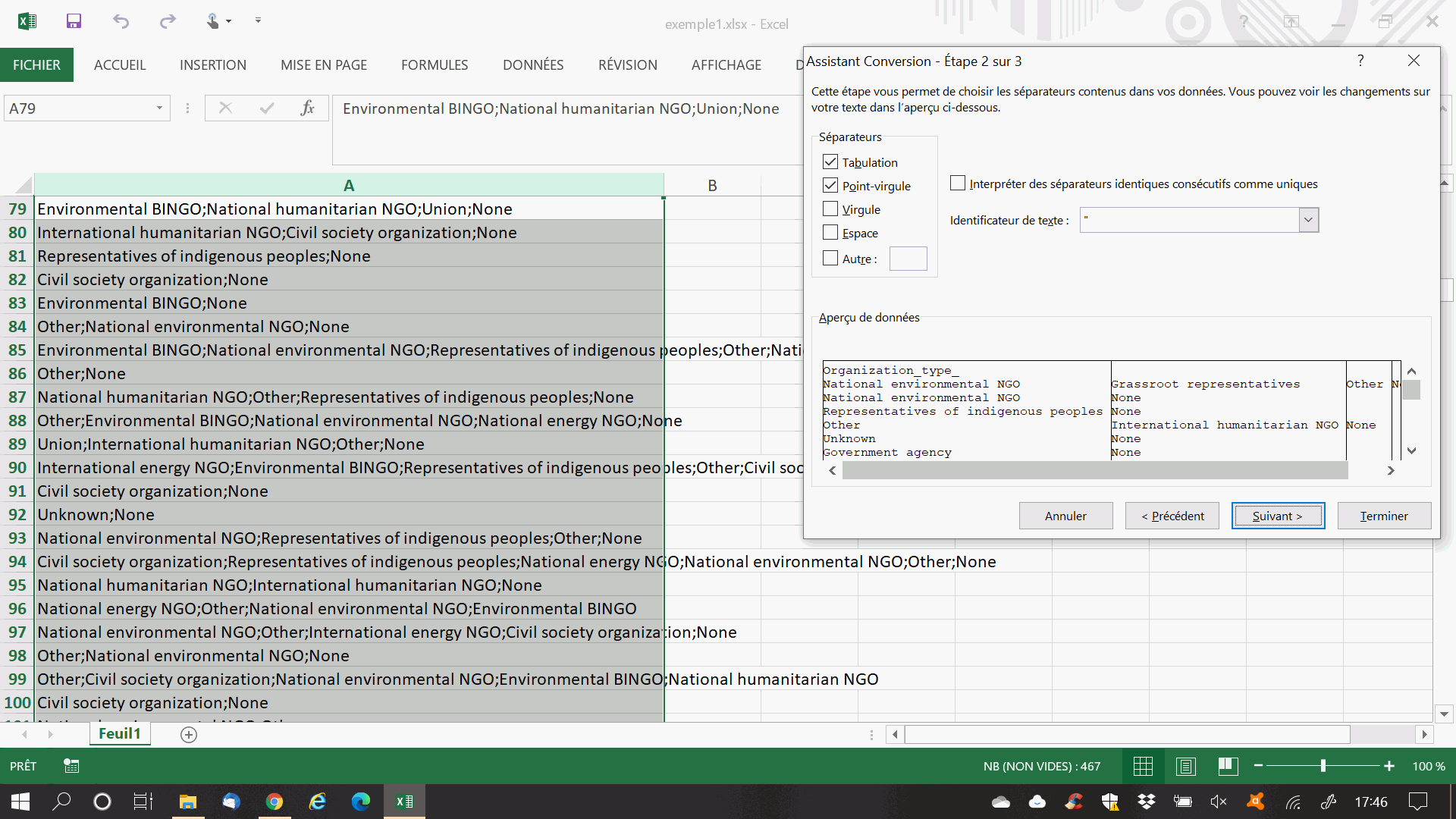Open Chrome from the taskbar
This screenshot has width=1456, height=819.
coord(275,802)
